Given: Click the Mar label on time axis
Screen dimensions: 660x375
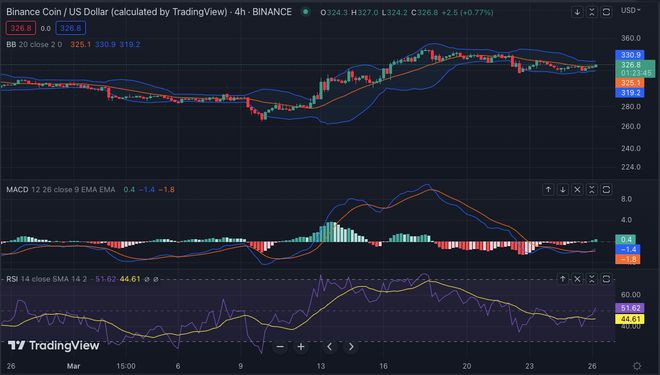Looking at the screenshot, I should 73,366.
